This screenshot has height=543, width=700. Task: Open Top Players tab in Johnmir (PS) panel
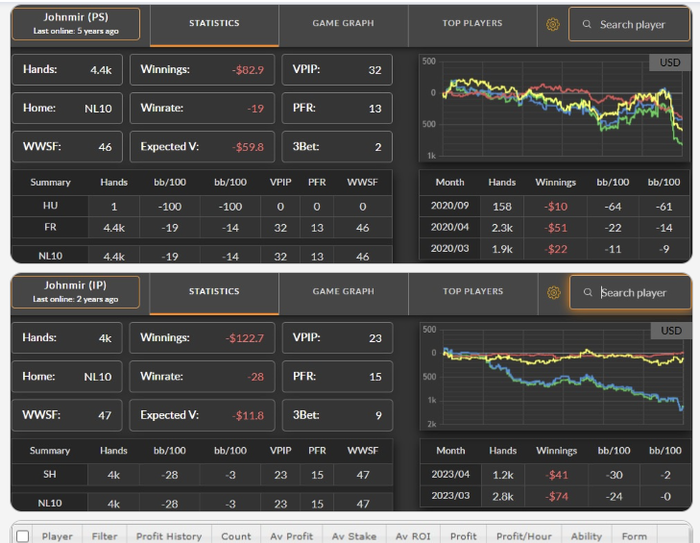(x=472, y=26)
